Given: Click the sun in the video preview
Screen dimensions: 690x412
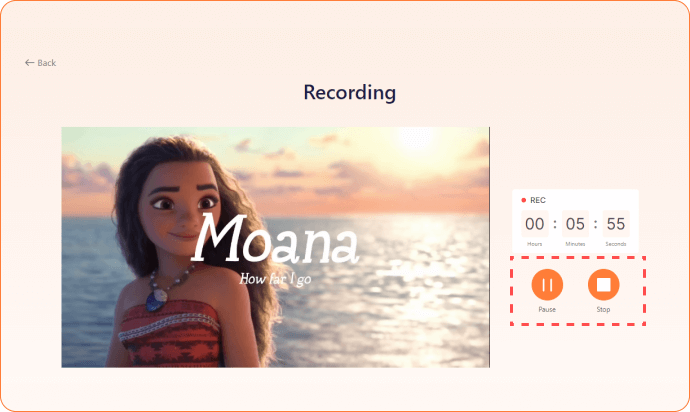Looking at the screenshot, I should click(416, 139).
